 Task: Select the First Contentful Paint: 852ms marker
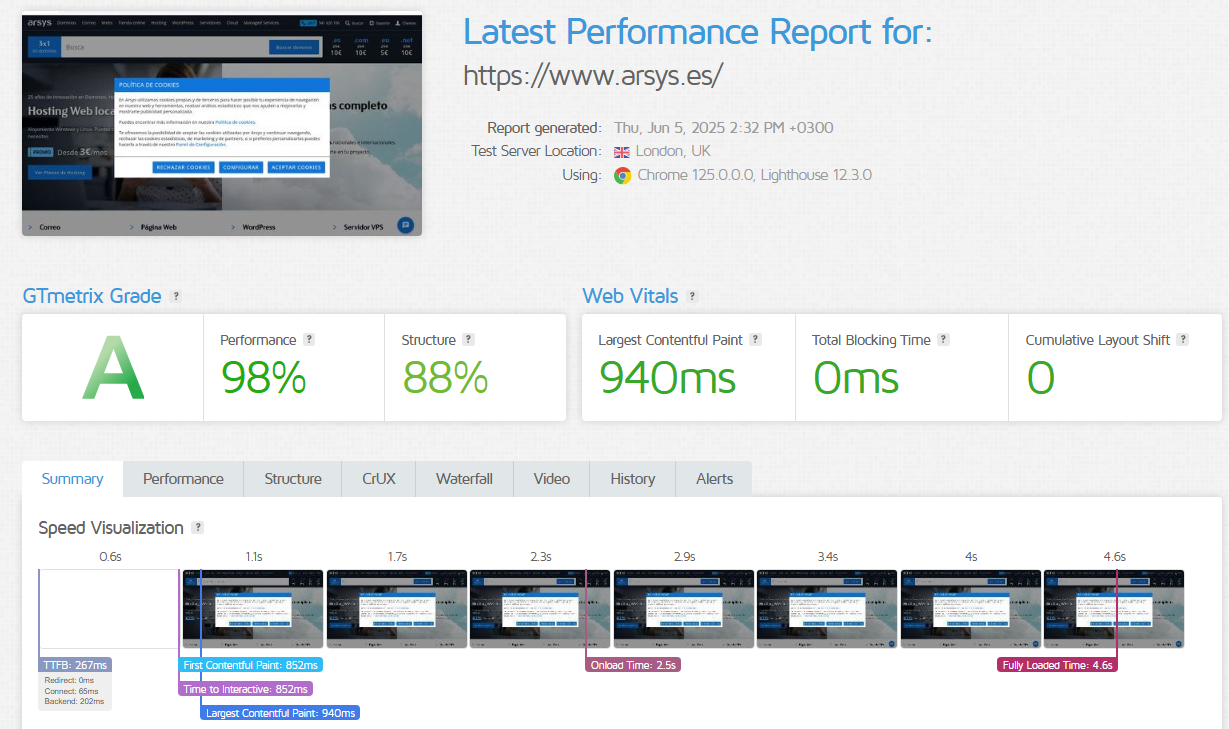[251, 665]
